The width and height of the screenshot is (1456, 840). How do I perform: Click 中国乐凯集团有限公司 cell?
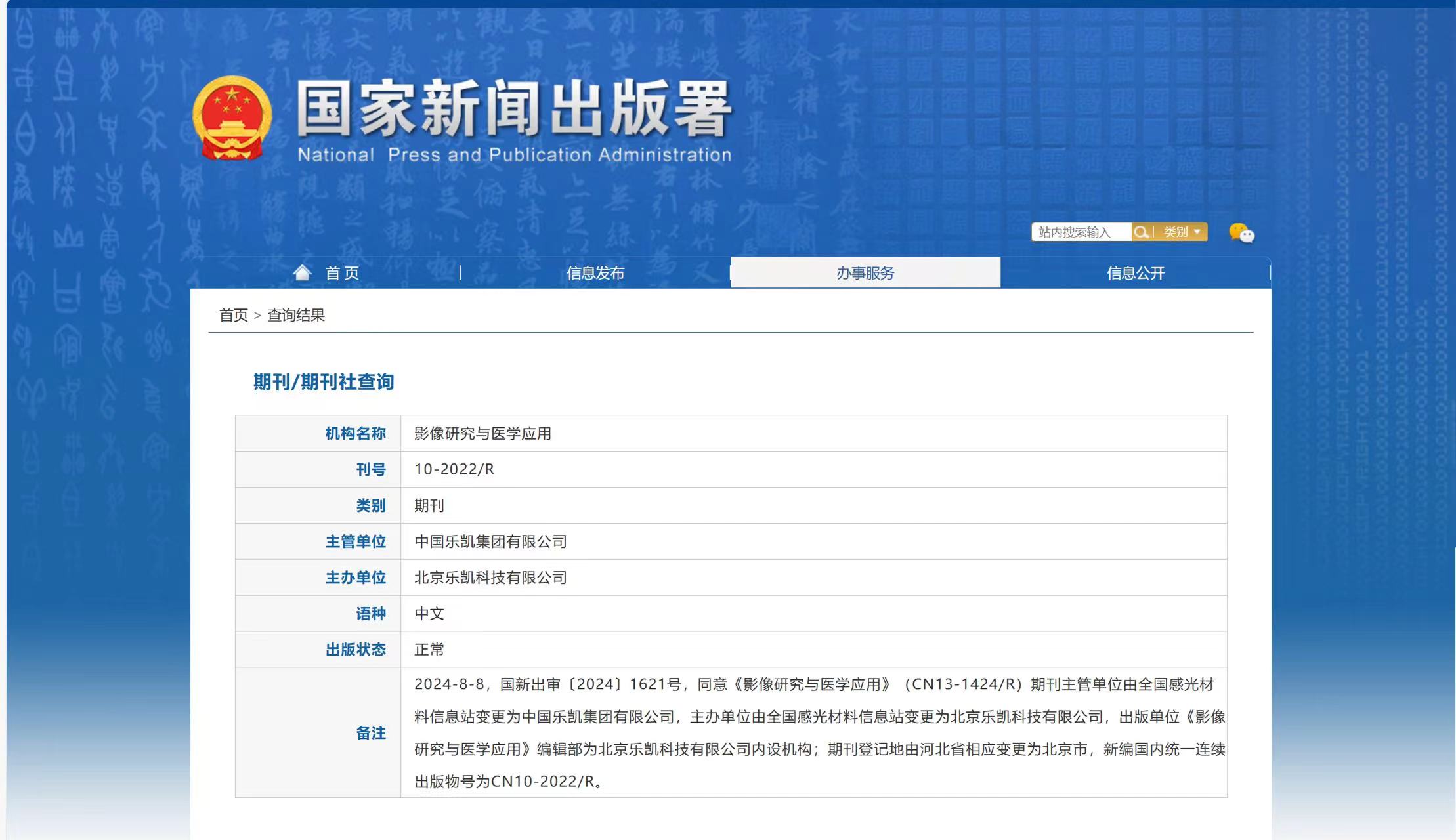pyautogui.click(x=490, y=541)
